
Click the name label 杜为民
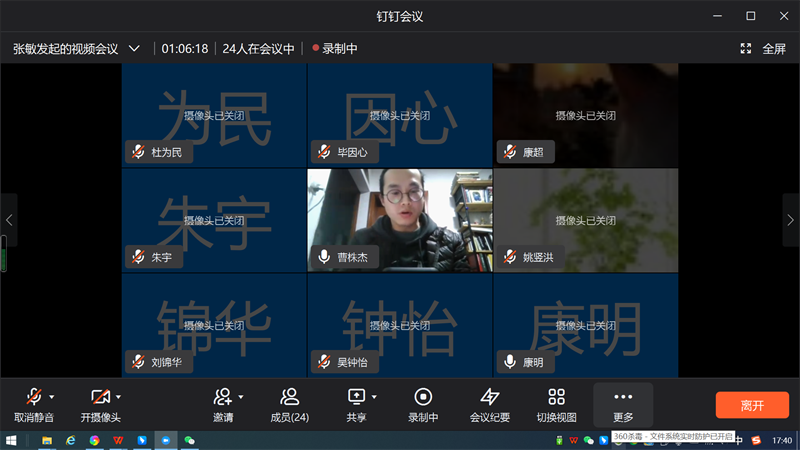166,153
